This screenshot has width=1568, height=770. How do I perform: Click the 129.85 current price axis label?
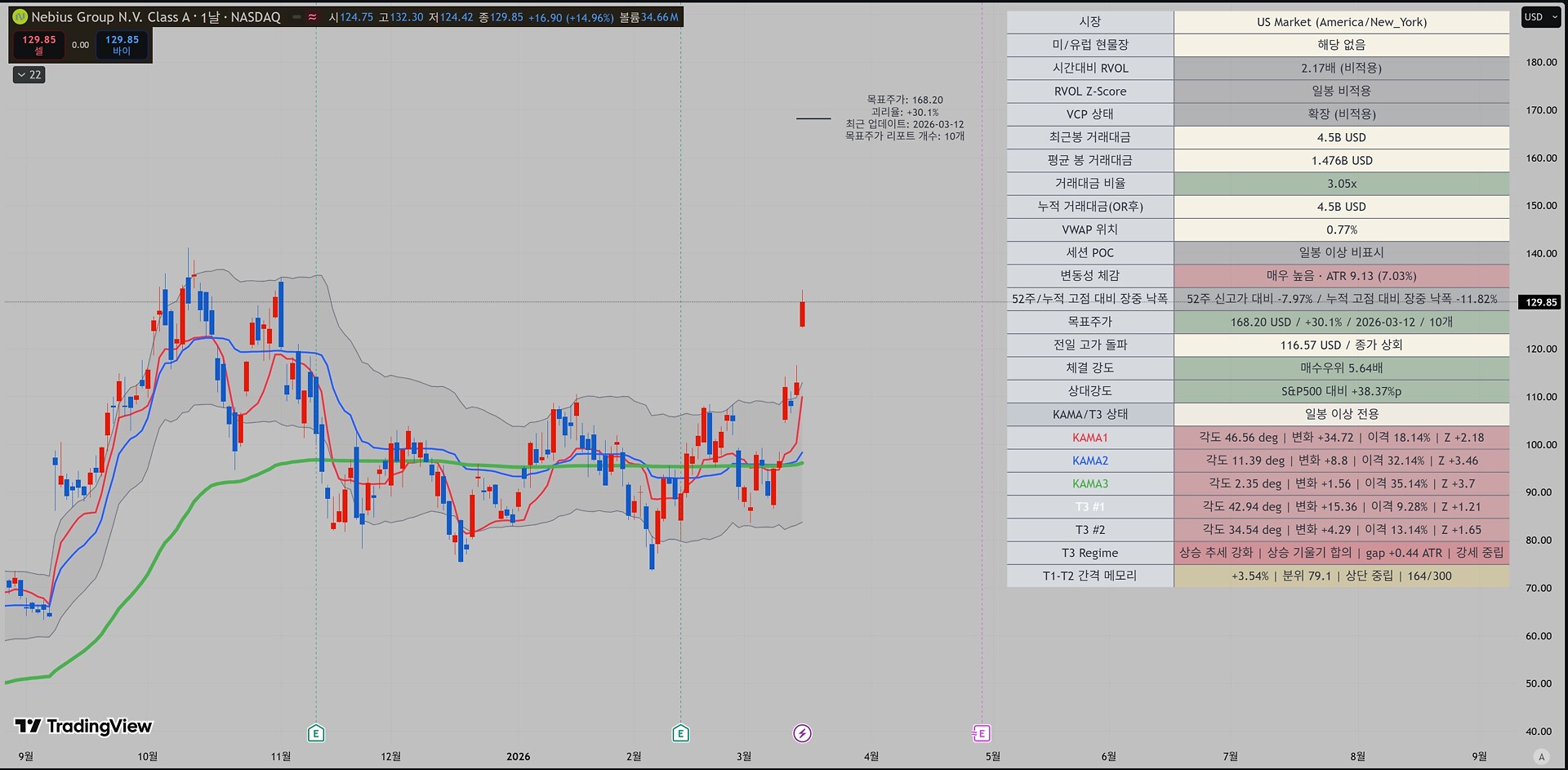pyautogui.click(x=1540, y=302)
